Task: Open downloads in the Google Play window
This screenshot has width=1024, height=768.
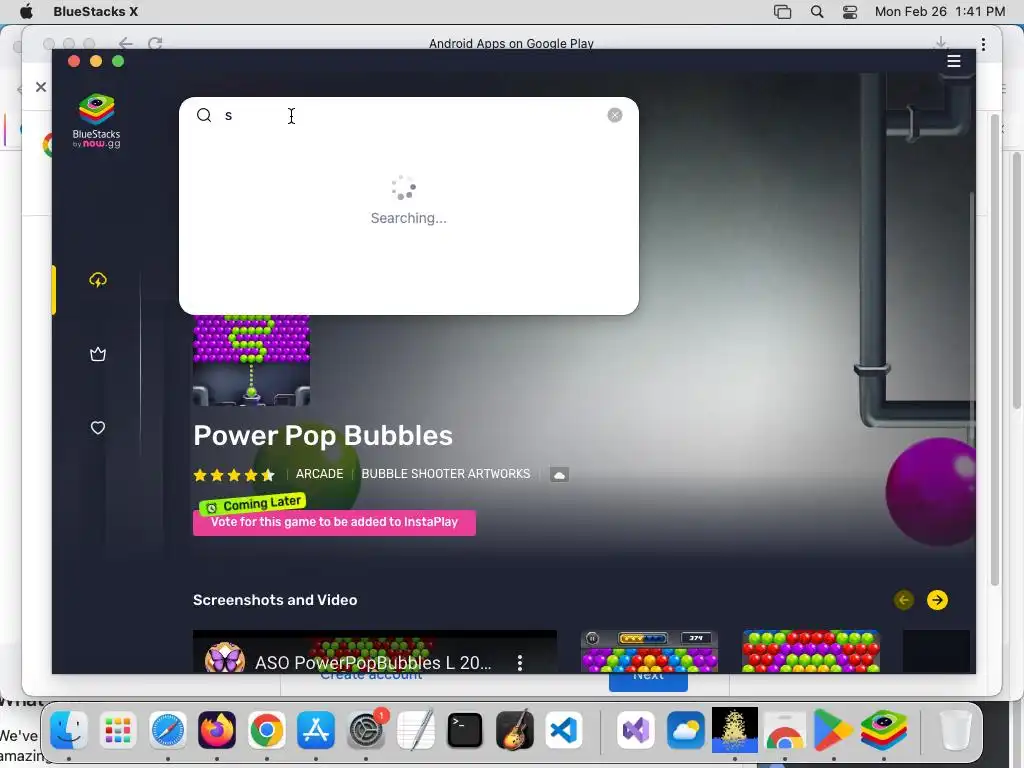Action: pos(941,44)
